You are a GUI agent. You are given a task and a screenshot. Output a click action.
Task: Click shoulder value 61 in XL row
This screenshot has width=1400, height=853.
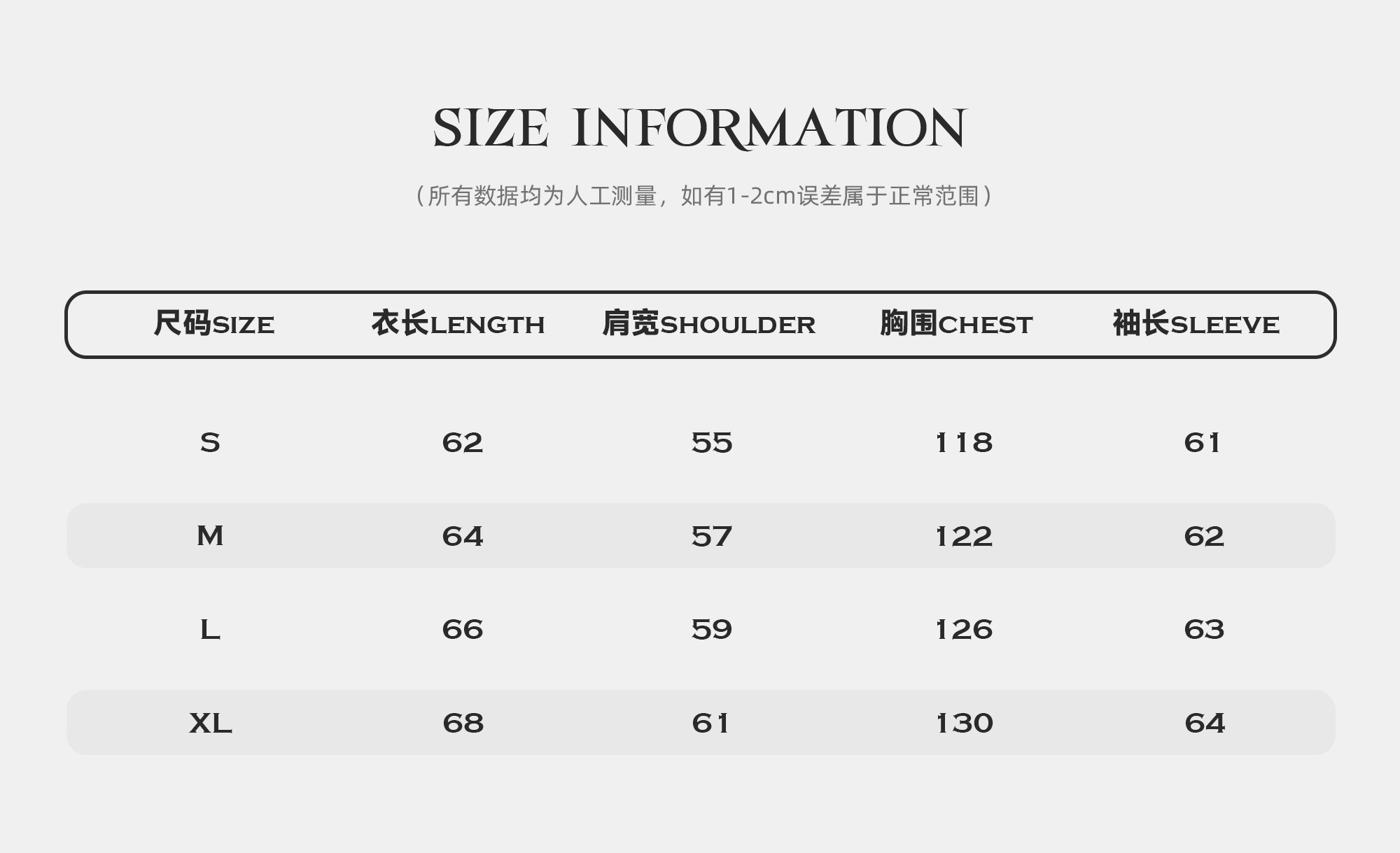tap(710, 724)
